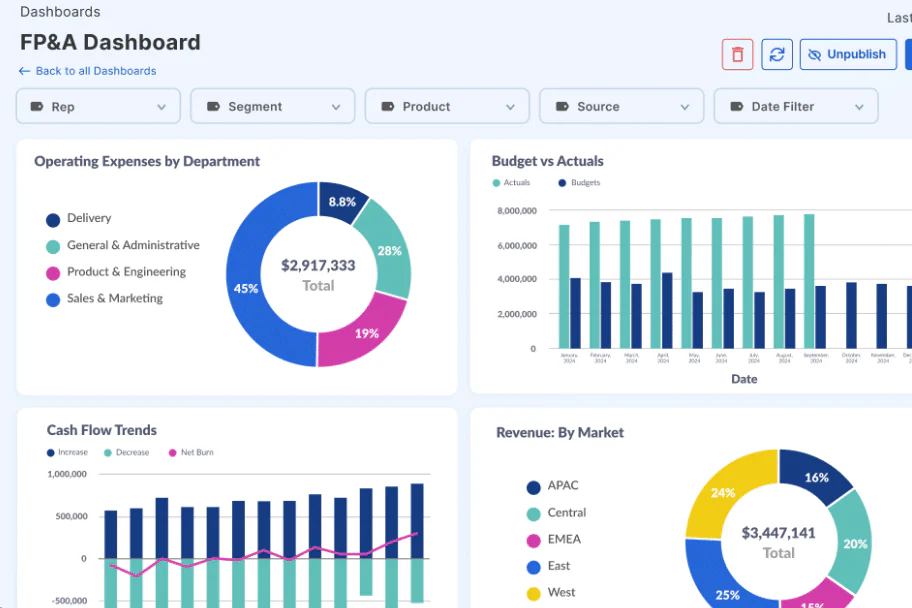
Task: Click the pink Product & Engineering color dot
Action: [x=53, y=273]
